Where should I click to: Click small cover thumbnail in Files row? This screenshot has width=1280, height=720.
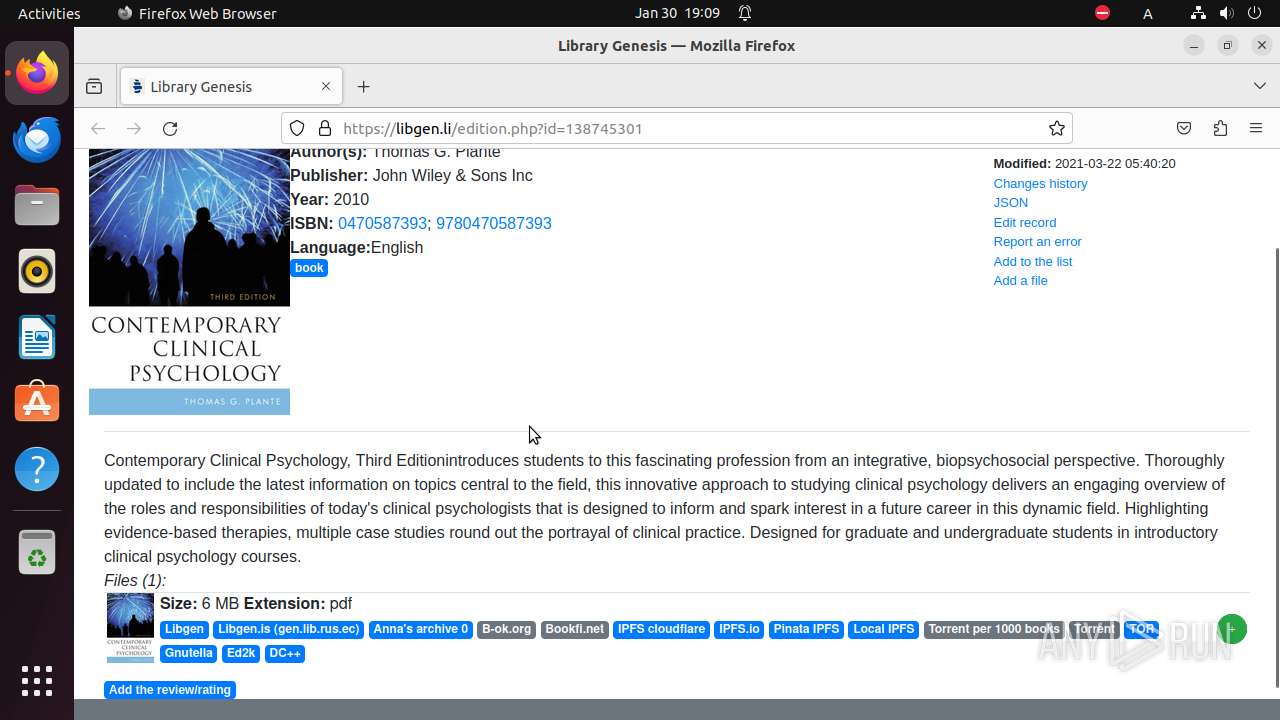coord(131,628)
